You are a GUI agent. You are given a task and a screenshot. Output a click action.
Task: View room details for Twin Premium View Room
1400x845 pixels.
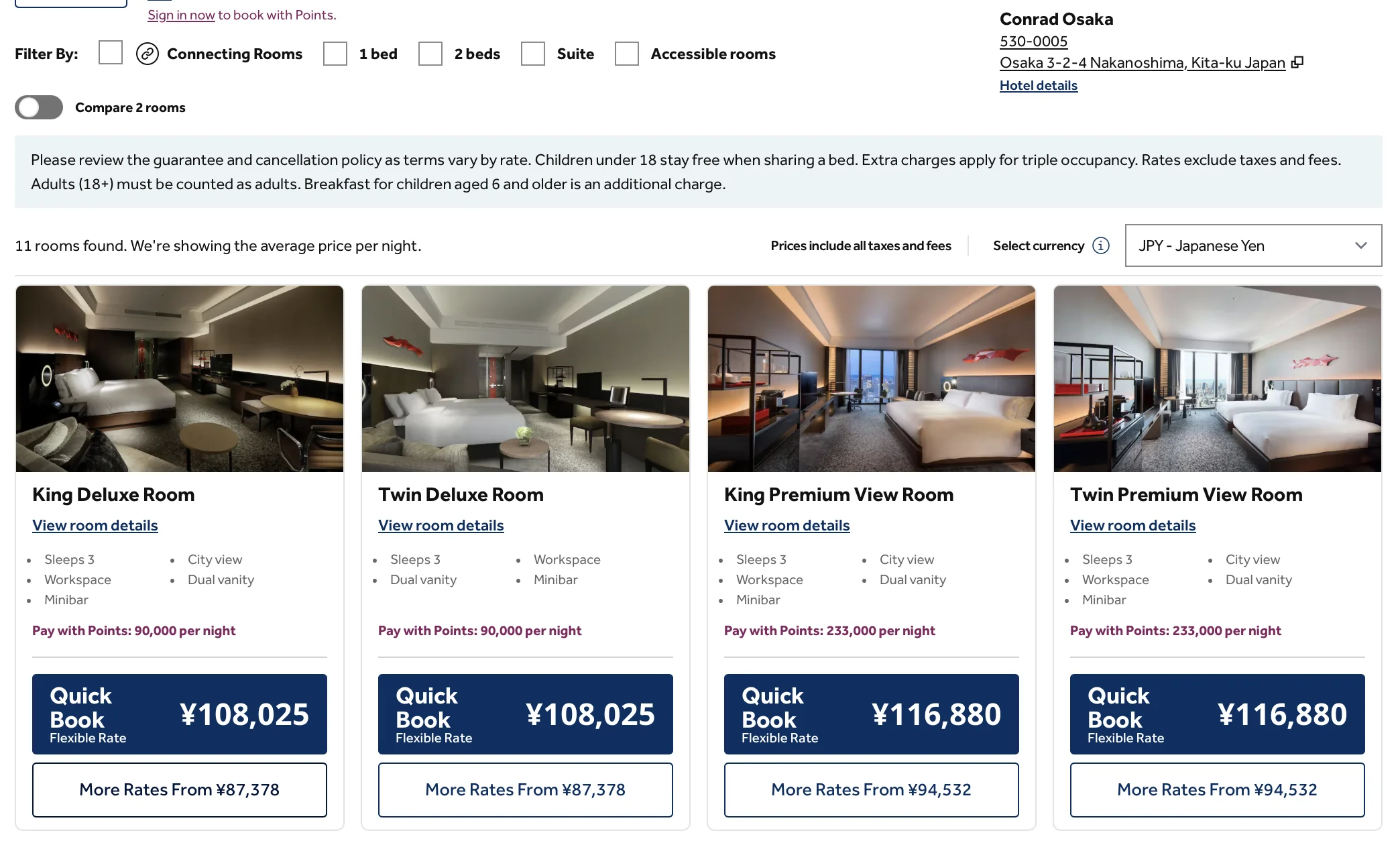[x=1132, y=525]
